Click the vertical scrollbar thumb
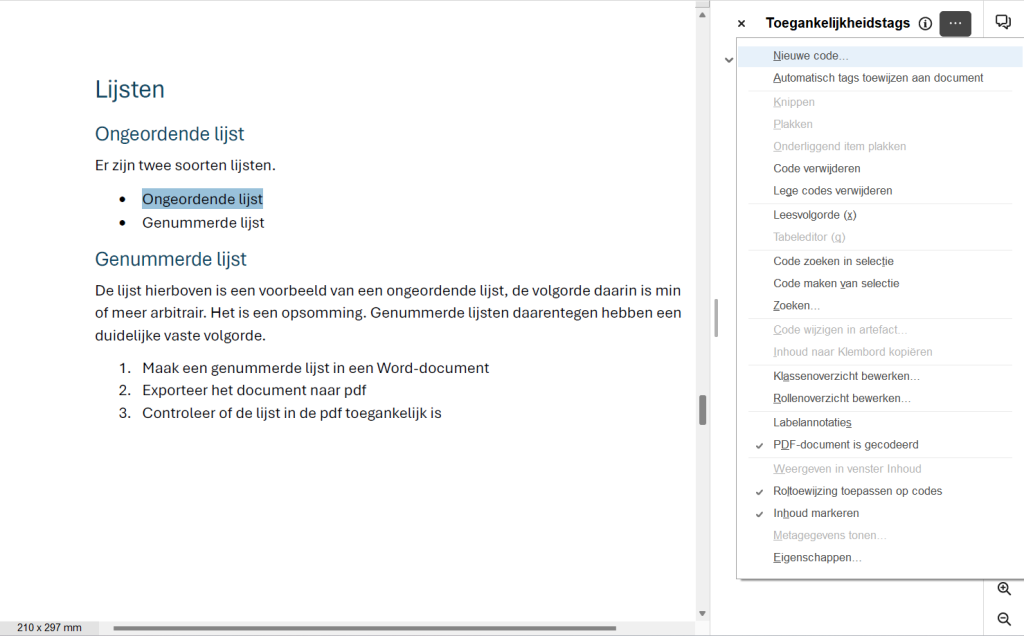Image resolution: width=1024 pixels, height=636 pixels. pos(703,410)
